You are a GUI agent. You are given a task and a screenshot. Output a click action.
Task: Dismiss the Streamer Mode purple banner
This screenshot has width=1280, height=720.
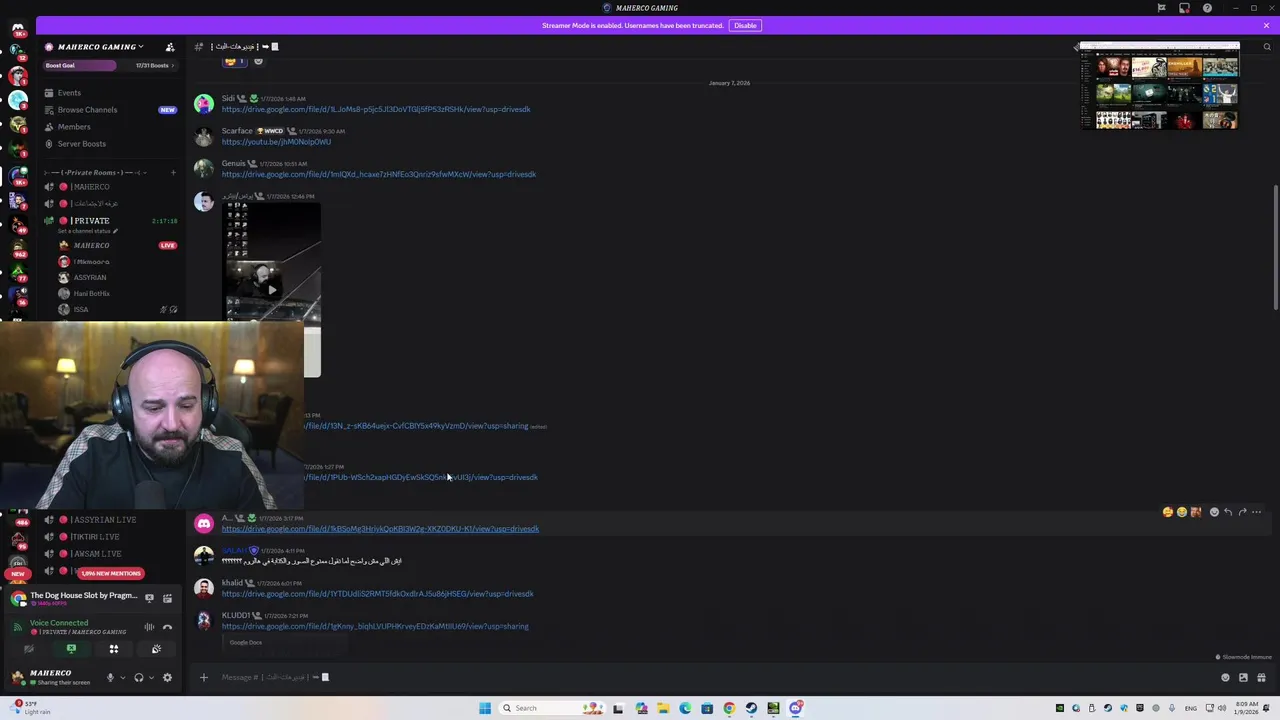point(1266,25)
